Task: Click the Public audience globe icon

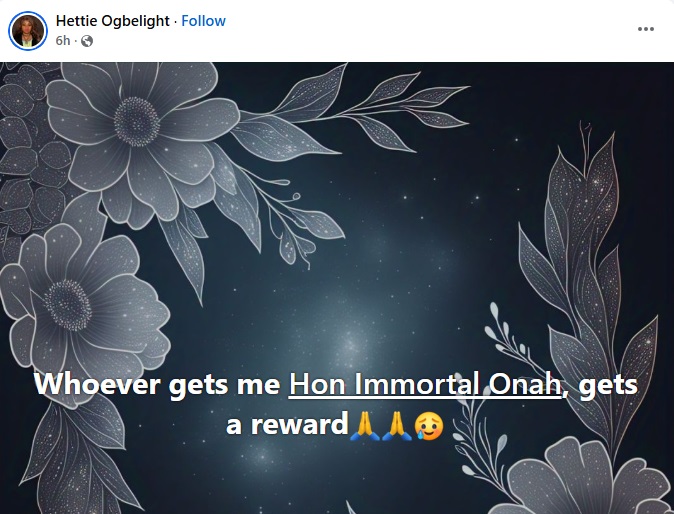Action: pyautogui.click(x=87, y=41)
